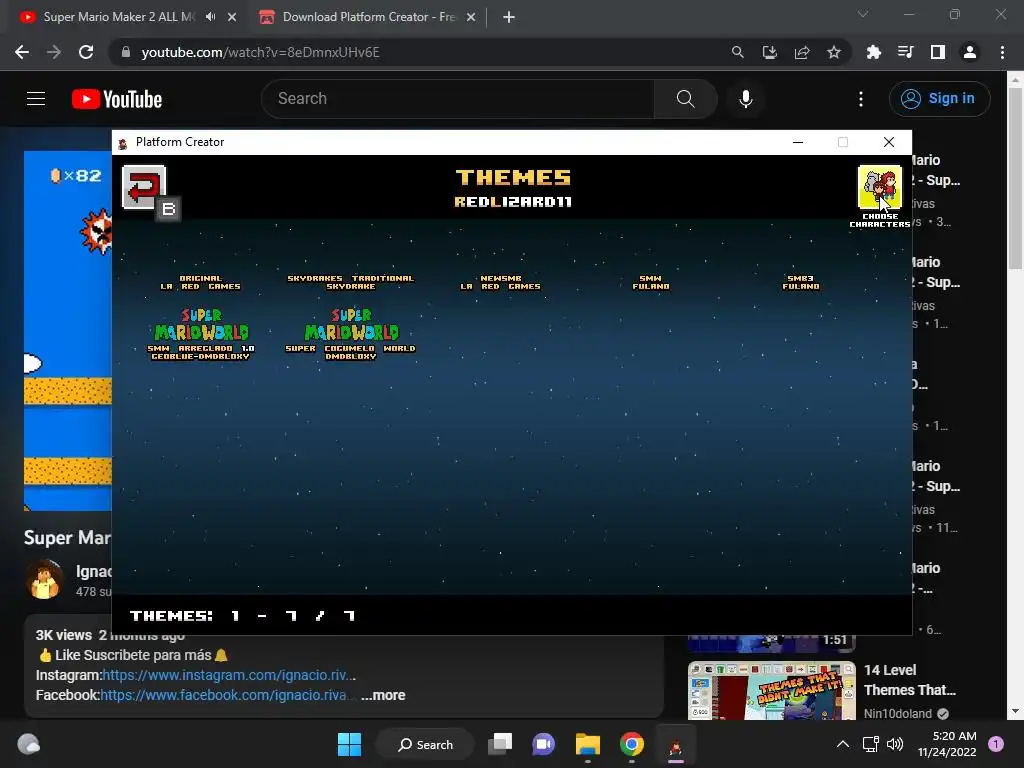Open File Explorer from taskbar
The image size is (1024, 768).
588,744
